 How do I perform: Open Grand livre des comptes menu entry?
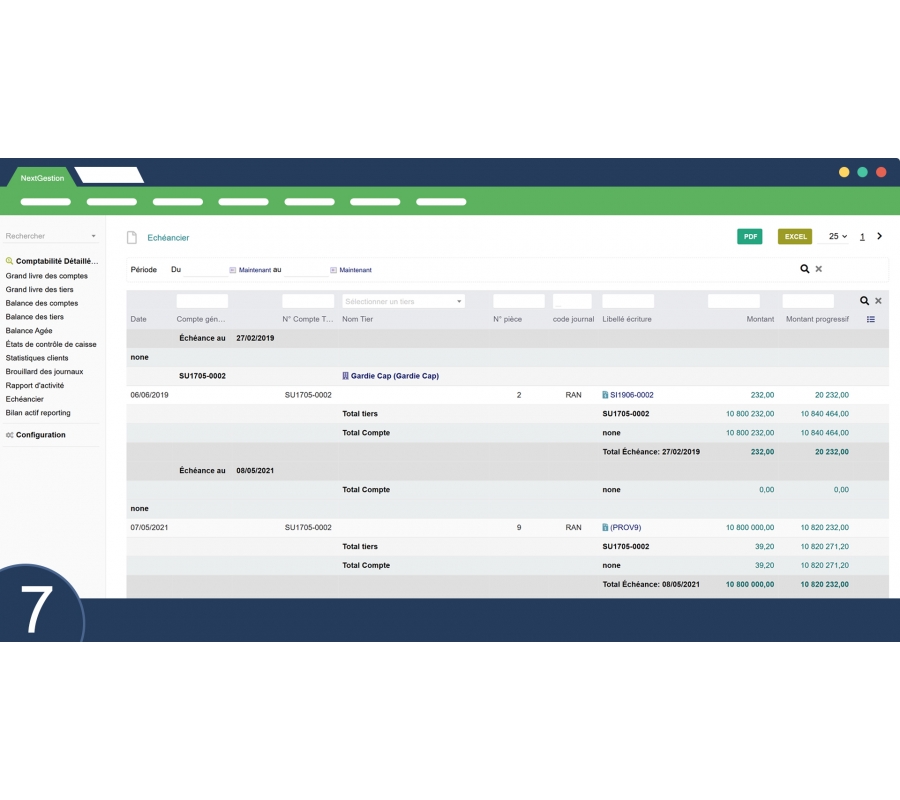coord(47,276)
